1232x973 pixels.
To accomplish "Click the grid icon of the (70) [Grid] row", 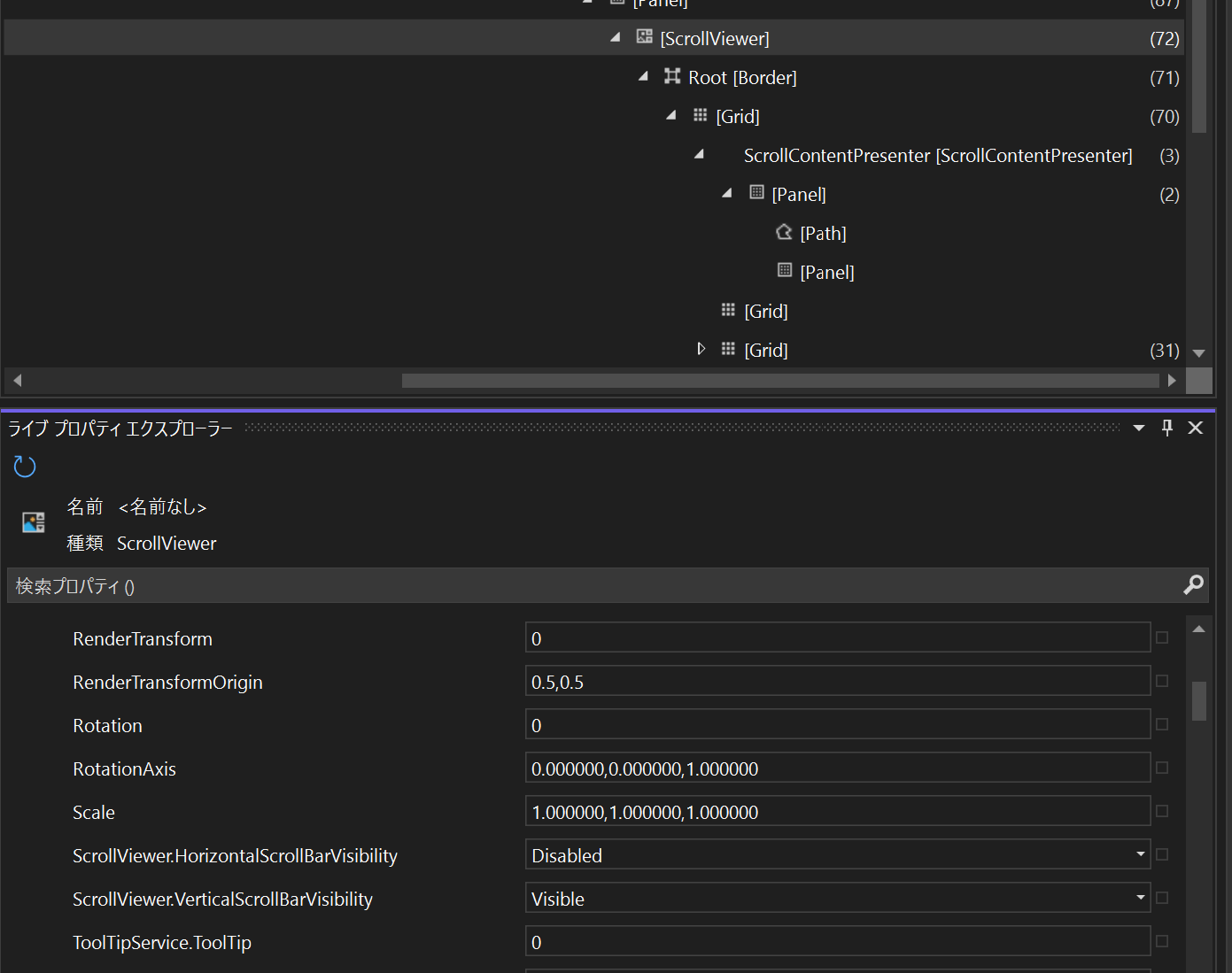I will [700, 115].
